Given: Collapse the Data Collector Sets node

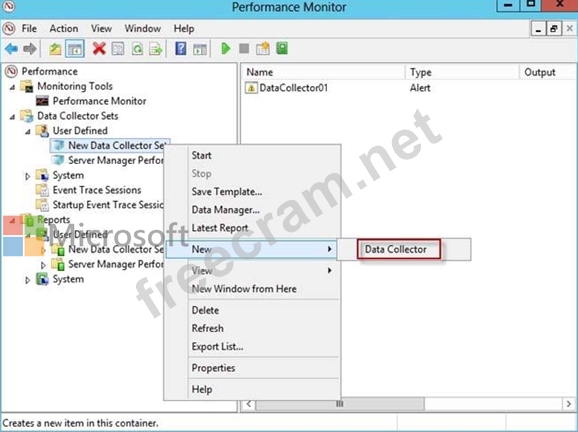Looking at the screenshot, I should coord(13,117).
